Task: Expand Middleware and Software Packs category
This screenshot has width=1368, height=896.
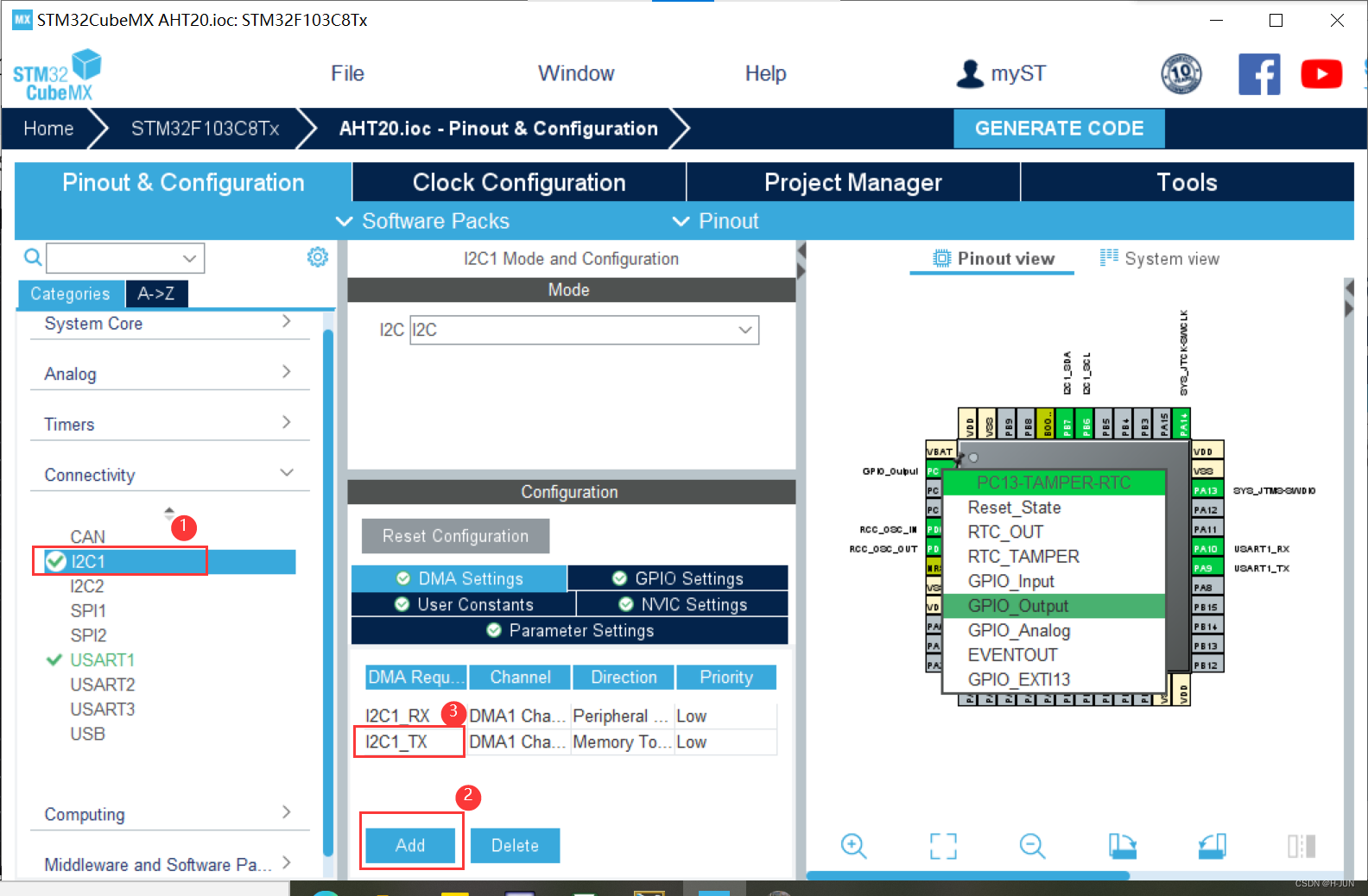Action: (x=169, y=864)
